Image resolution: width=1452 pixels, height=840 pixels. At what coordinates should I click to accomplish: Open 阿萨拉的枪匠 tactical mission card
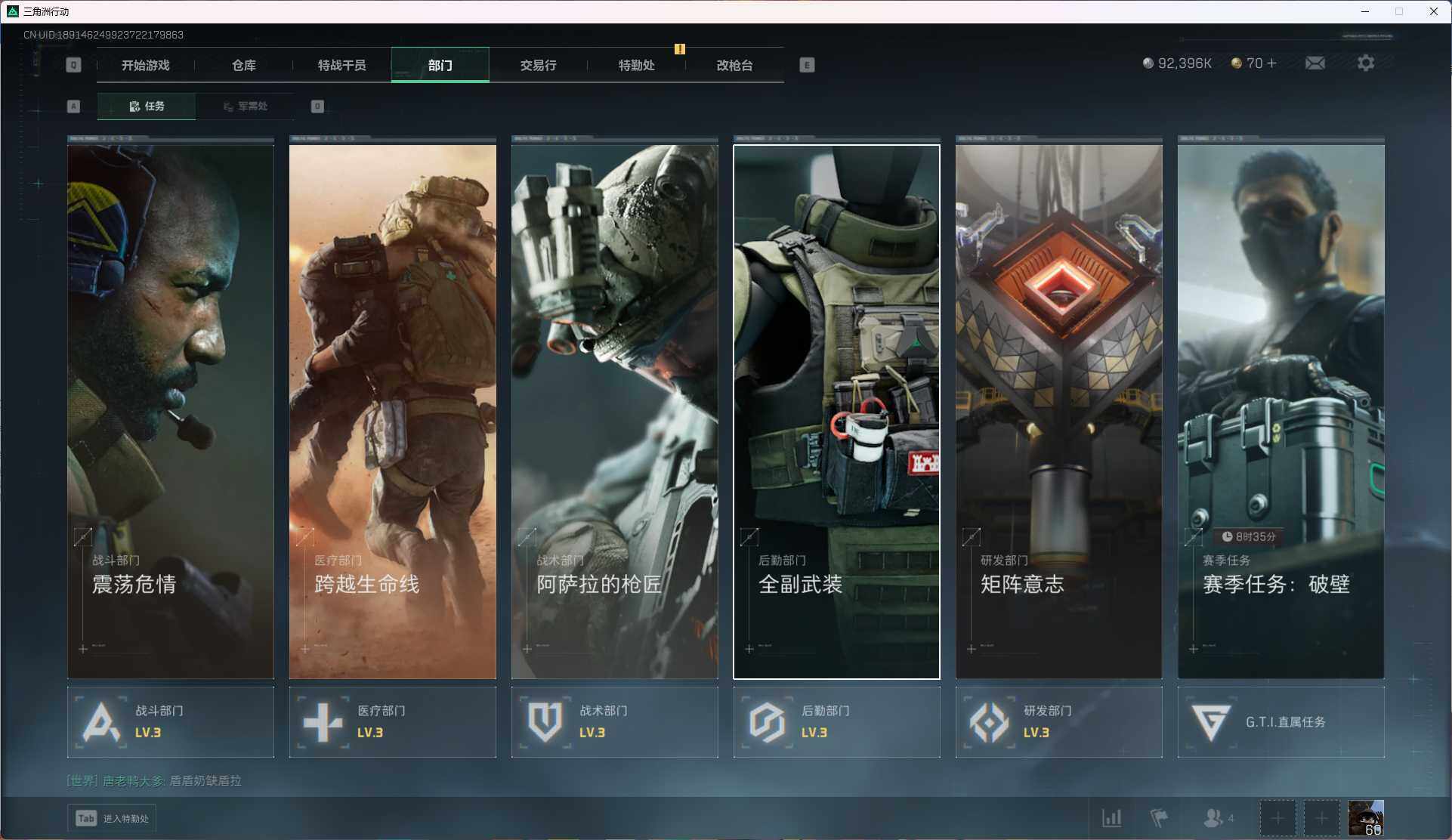point(615,412)
